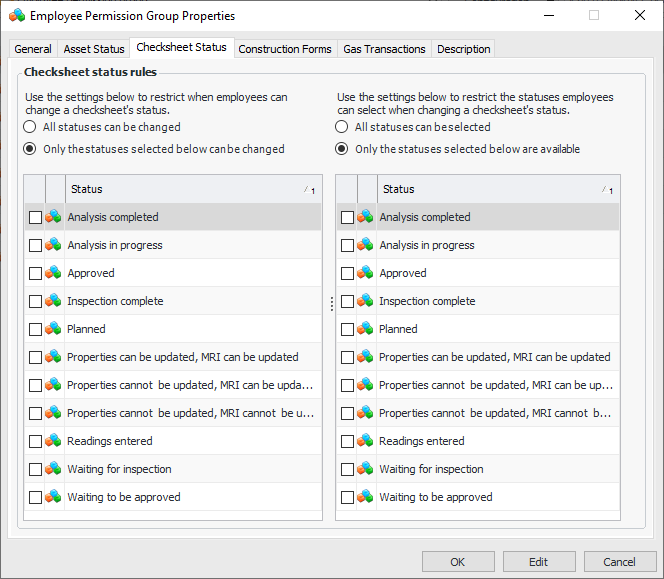
Task: Select right 'All statuses can be selected' radio
Action: pyautogui.click(x=342, y=127)
